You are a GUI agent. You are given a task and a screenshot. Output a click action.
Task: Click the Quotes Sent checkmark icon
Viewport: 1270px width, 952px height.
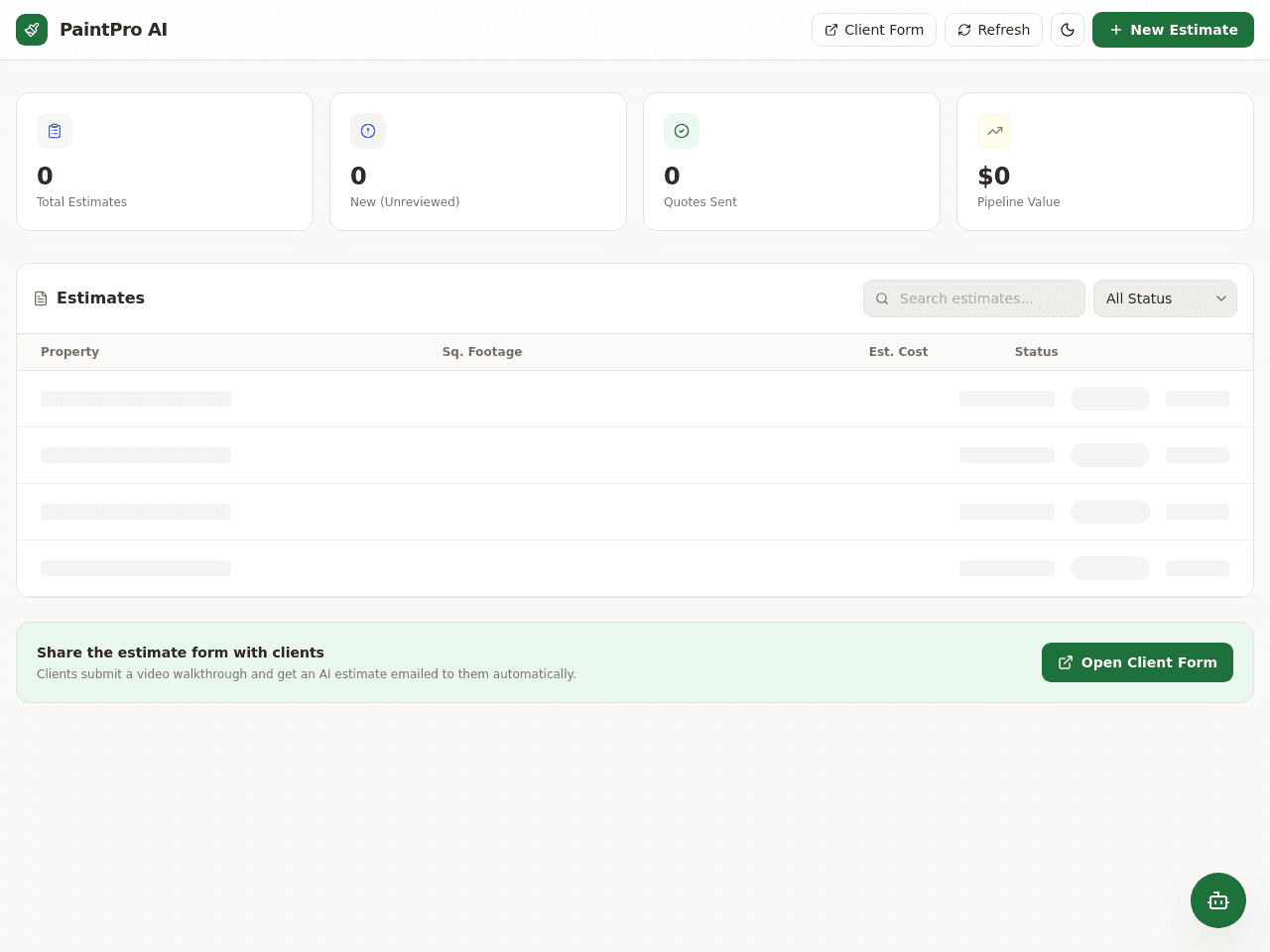point(682,131)
